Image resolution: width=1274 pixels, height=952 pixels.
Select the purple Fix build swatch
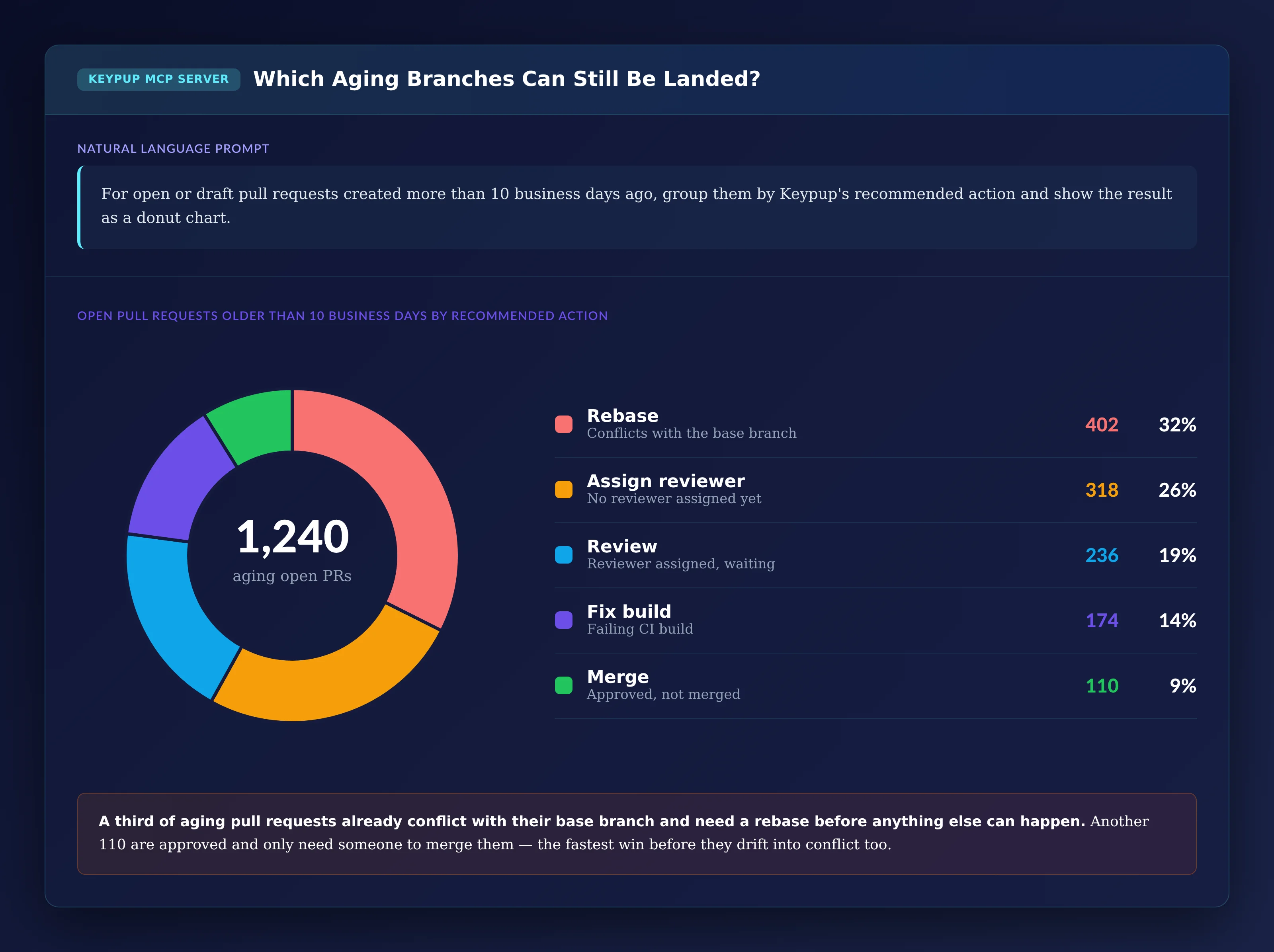pos(563,620)
